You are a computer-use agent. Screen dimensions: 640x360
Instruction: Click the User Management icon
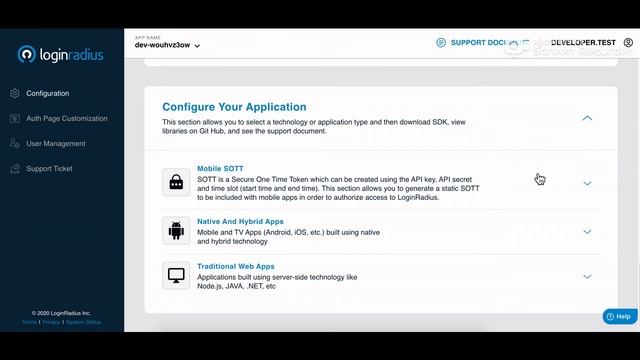coord(15,144)
